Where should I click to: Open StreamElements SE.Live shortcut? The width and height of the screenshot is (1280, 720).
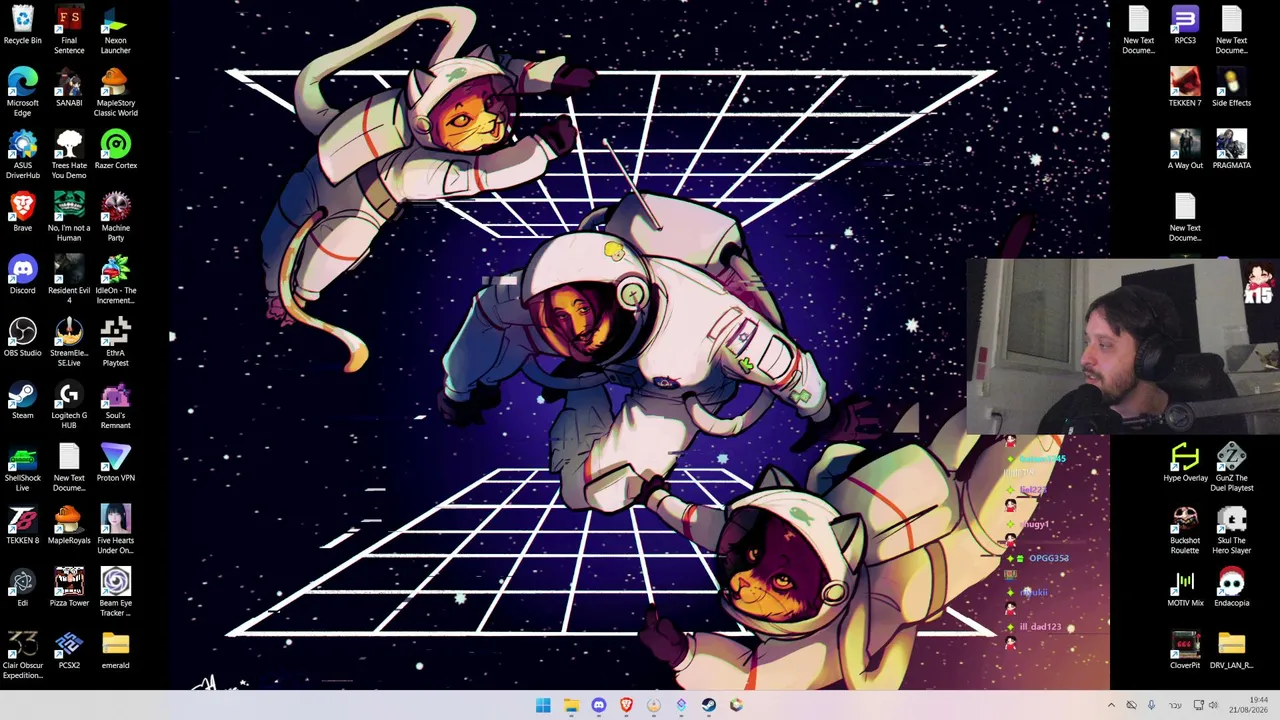[x=69, y=343]
